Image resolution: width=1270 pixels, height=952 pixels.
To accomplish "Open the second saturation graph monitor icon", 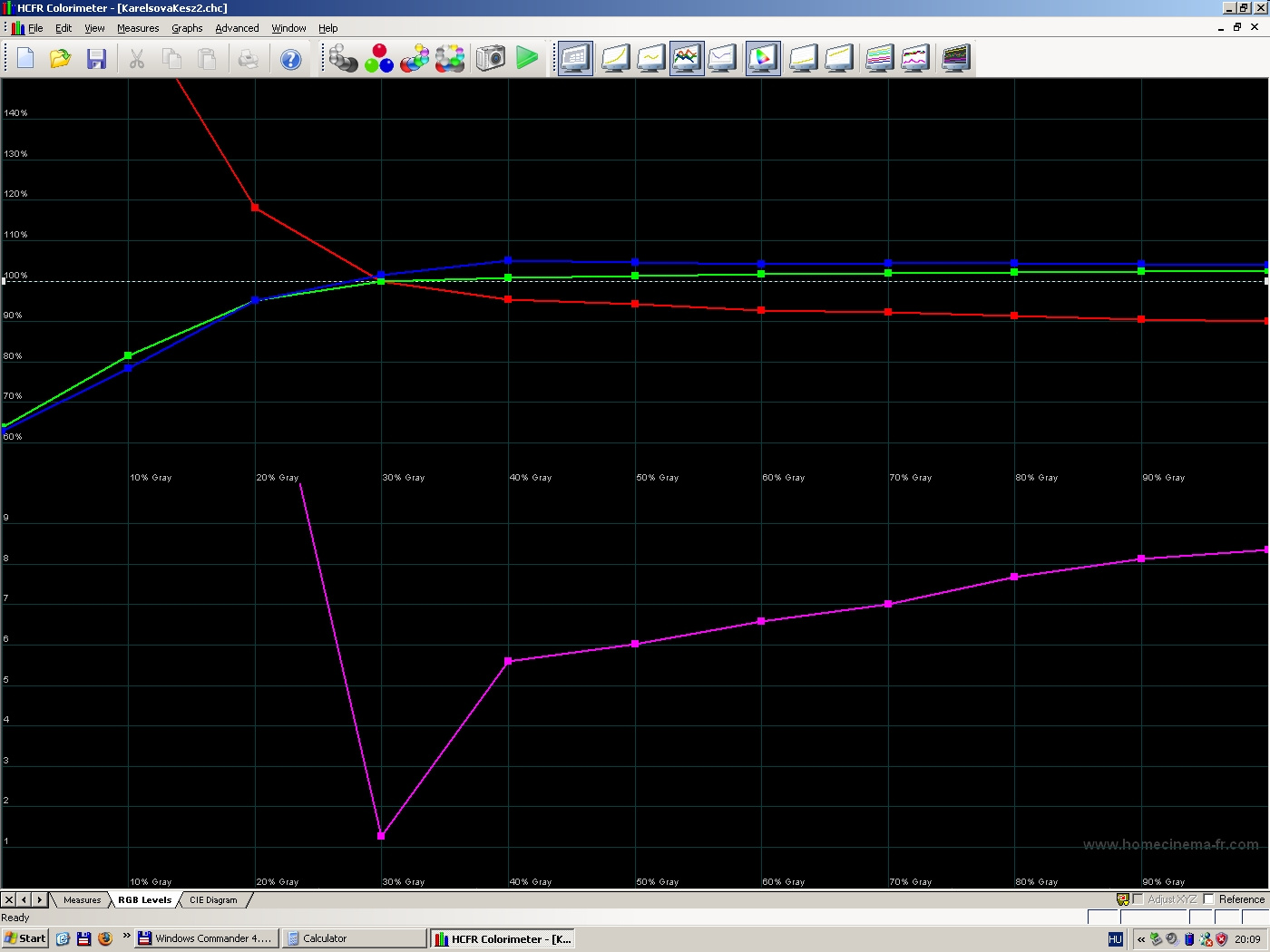I will [839, 59].
